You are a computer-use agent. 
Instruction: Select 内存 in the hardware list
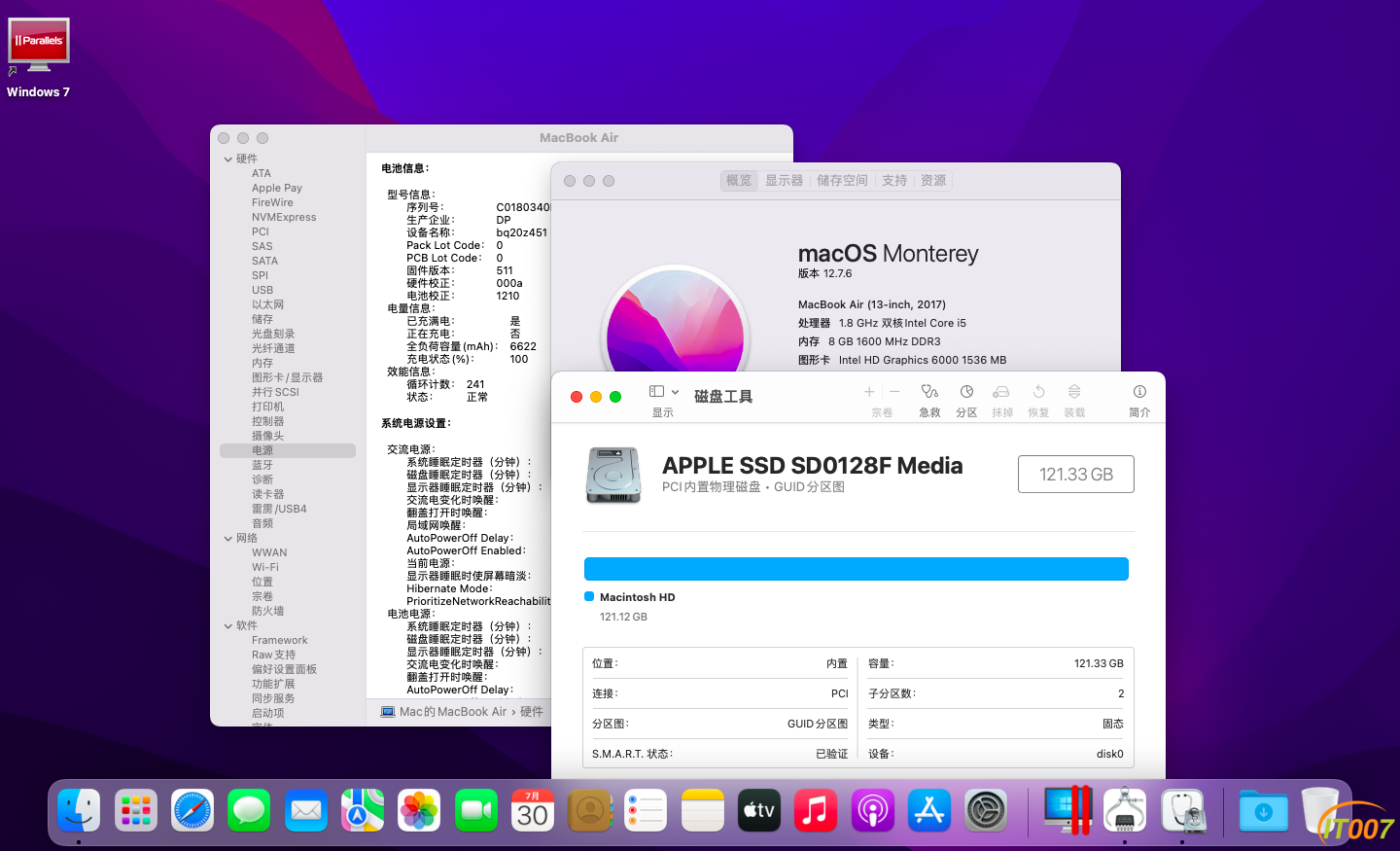pos(262,363)
